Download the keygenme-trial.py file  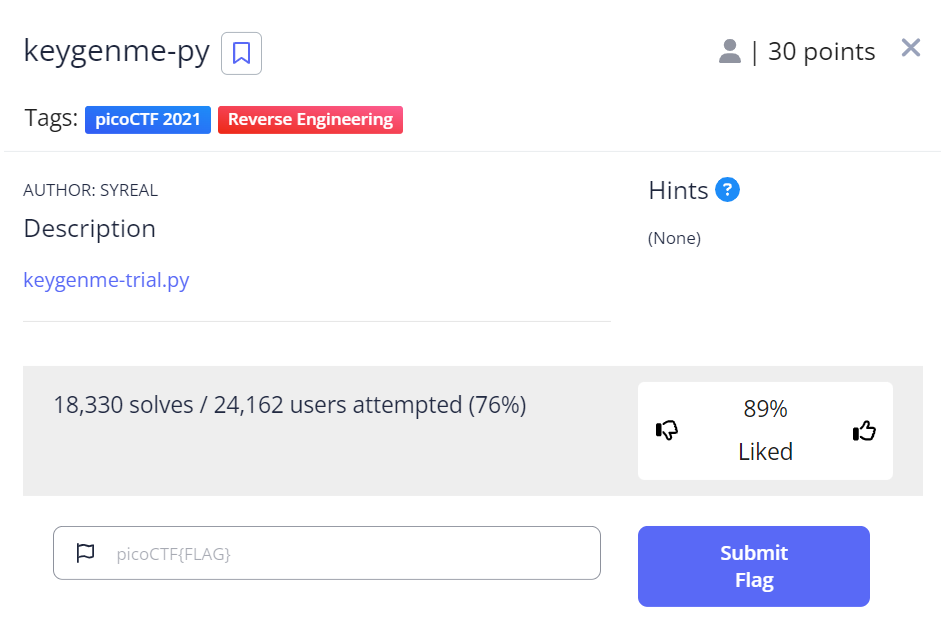point(106,280)
